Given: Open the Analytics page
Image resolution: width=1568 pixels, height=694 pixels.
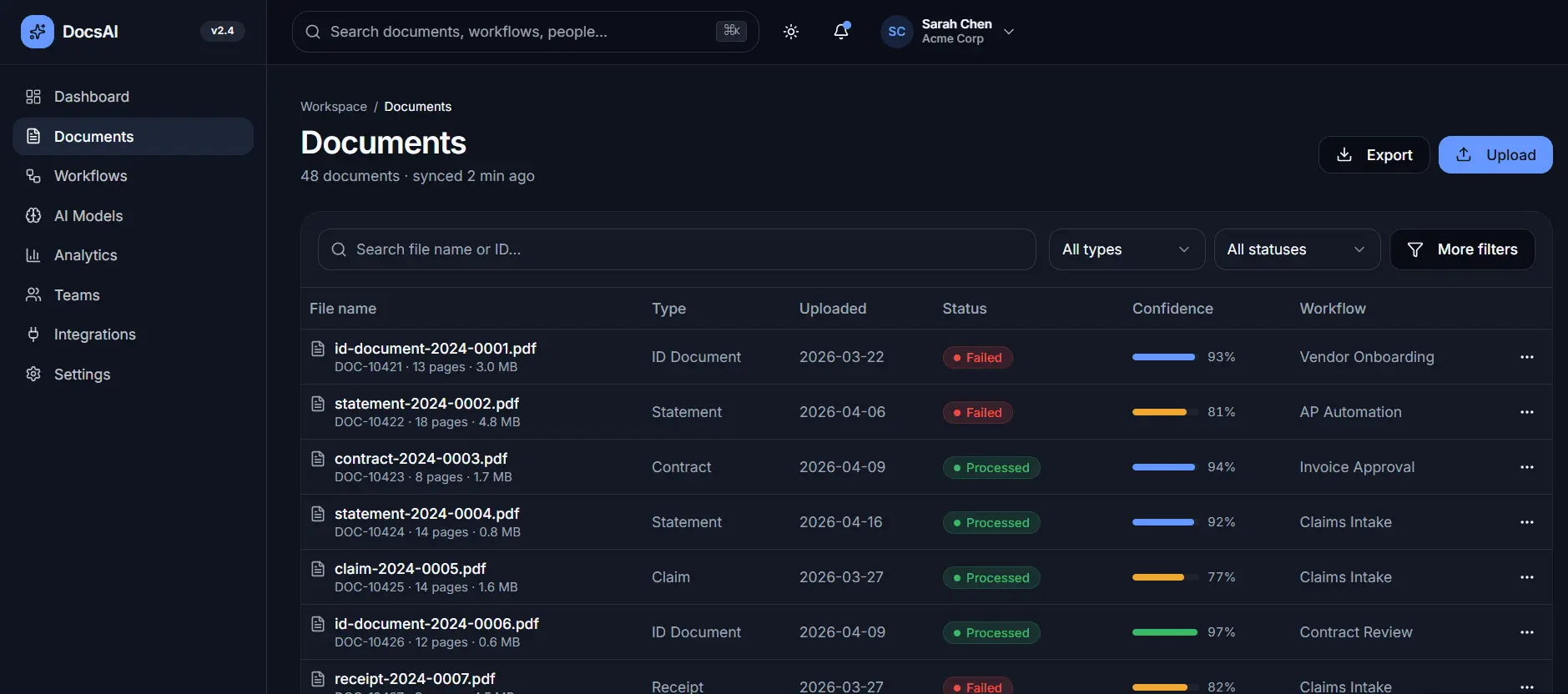Looking at the screenshot, I should [133, 255].
